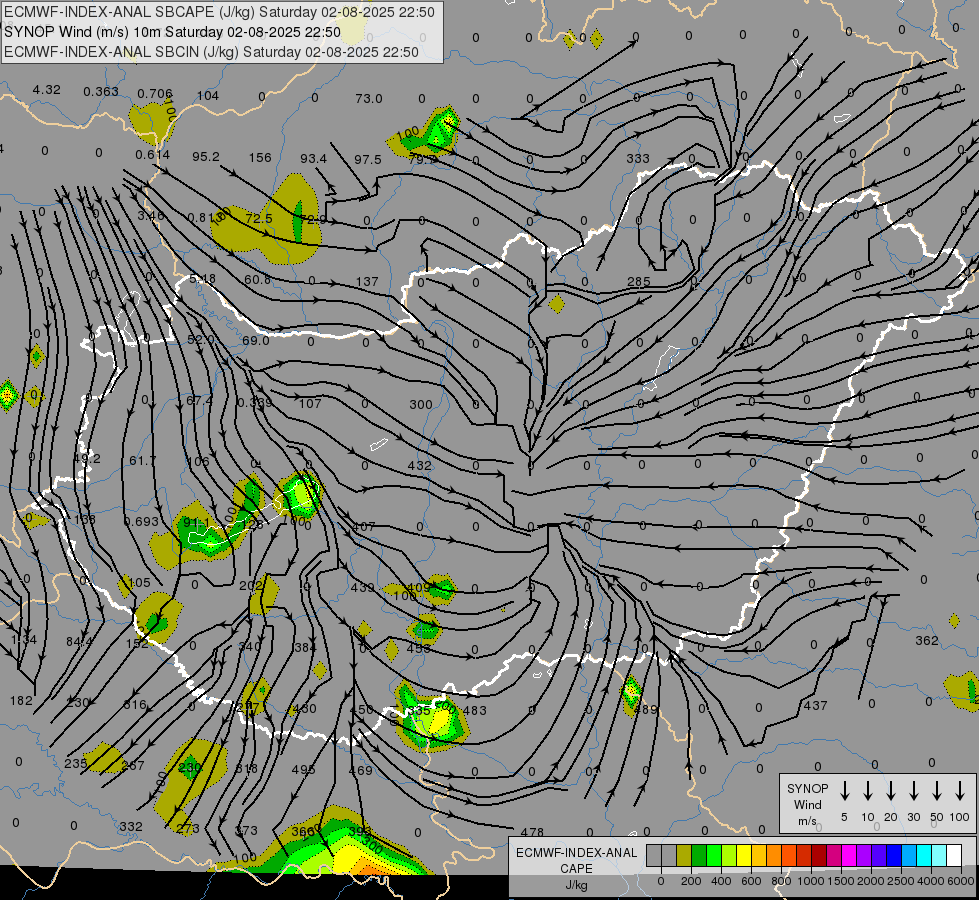
Task: Click the 437 value on the map
Action: pyautogui.click(x=815, y=705)
